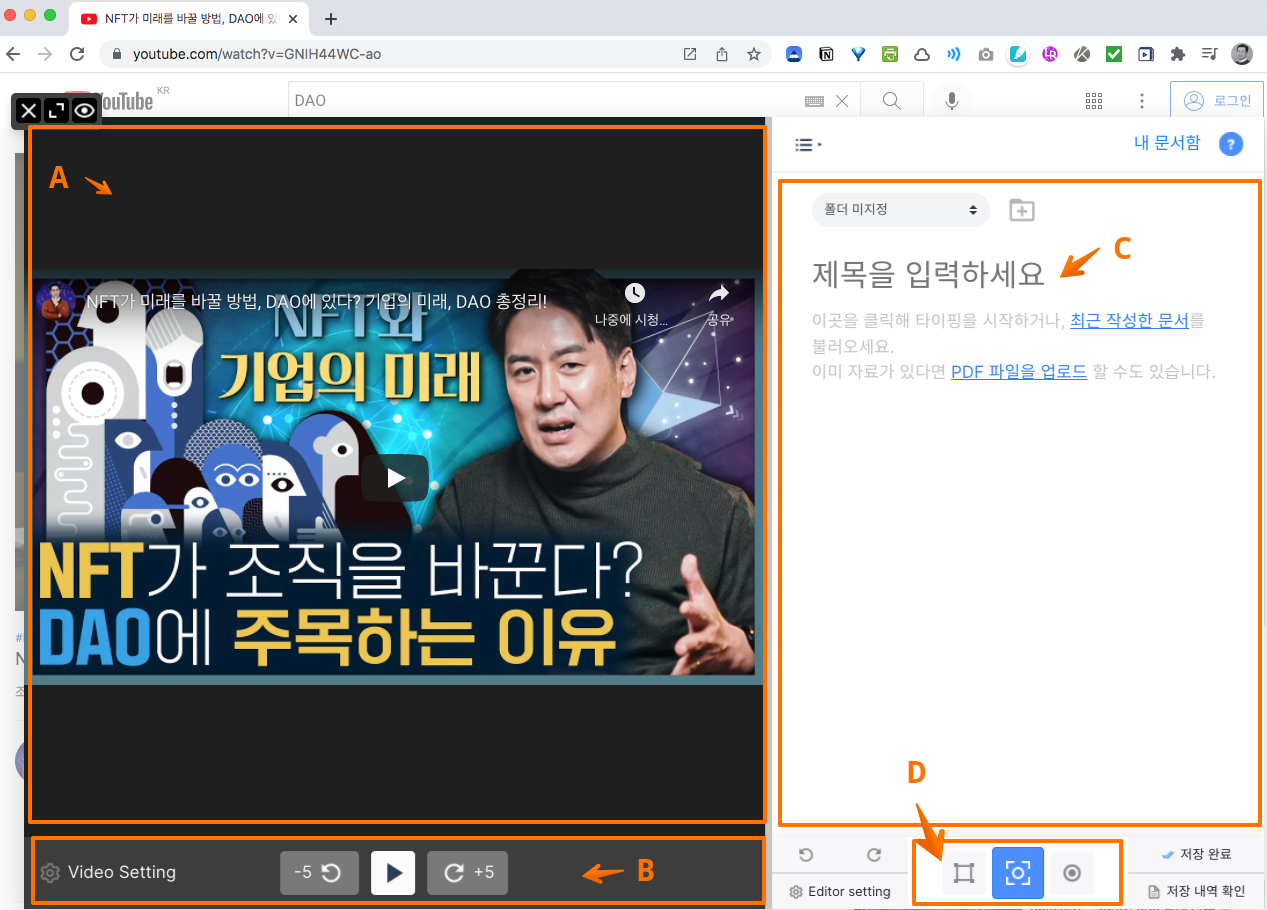Open the Extensions puzzle piece menu
Screen dimensions: 1267x910
click(x=1178, y=54)
